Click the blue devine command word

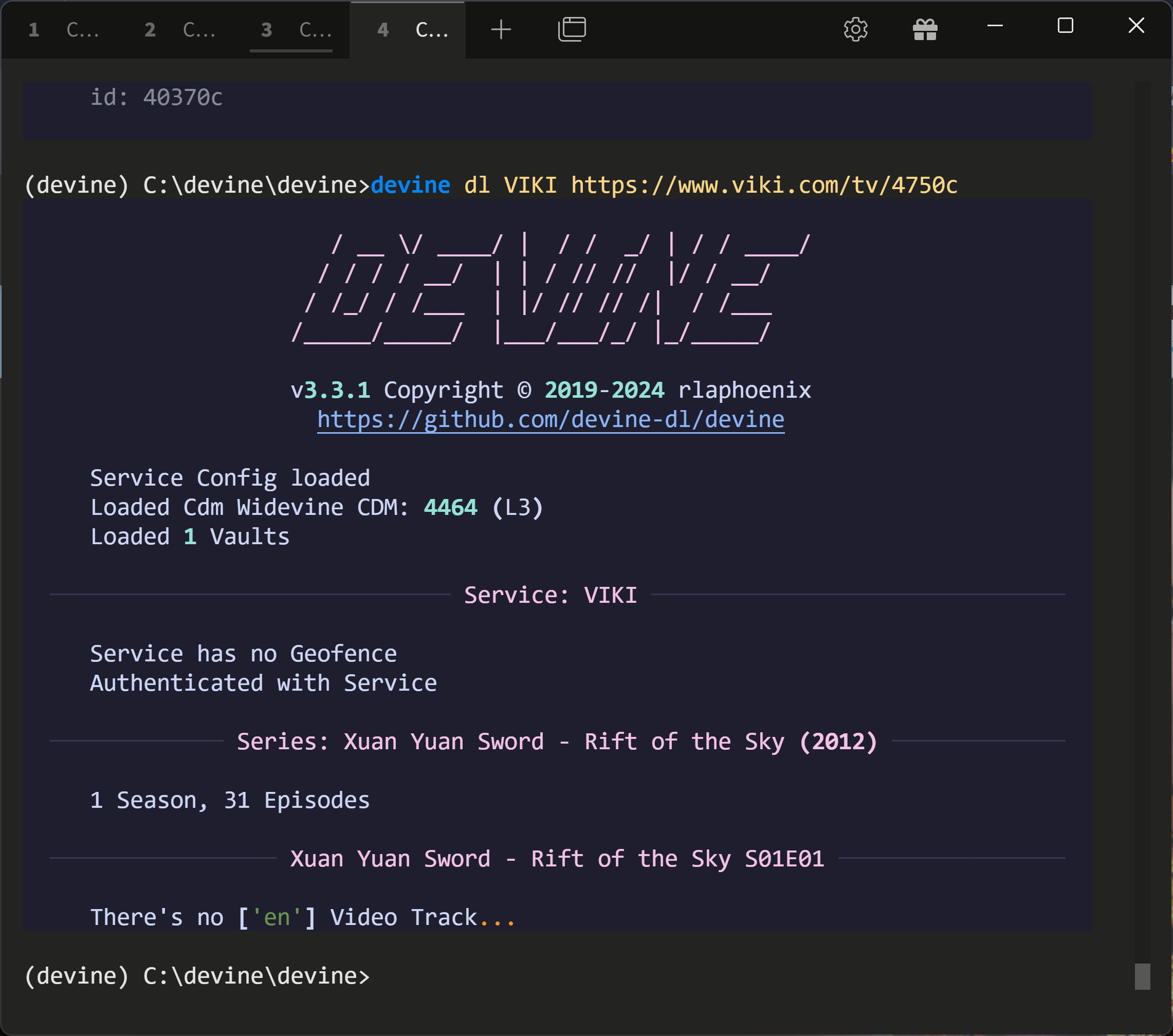pyautogui.click(x=410, y=186)
